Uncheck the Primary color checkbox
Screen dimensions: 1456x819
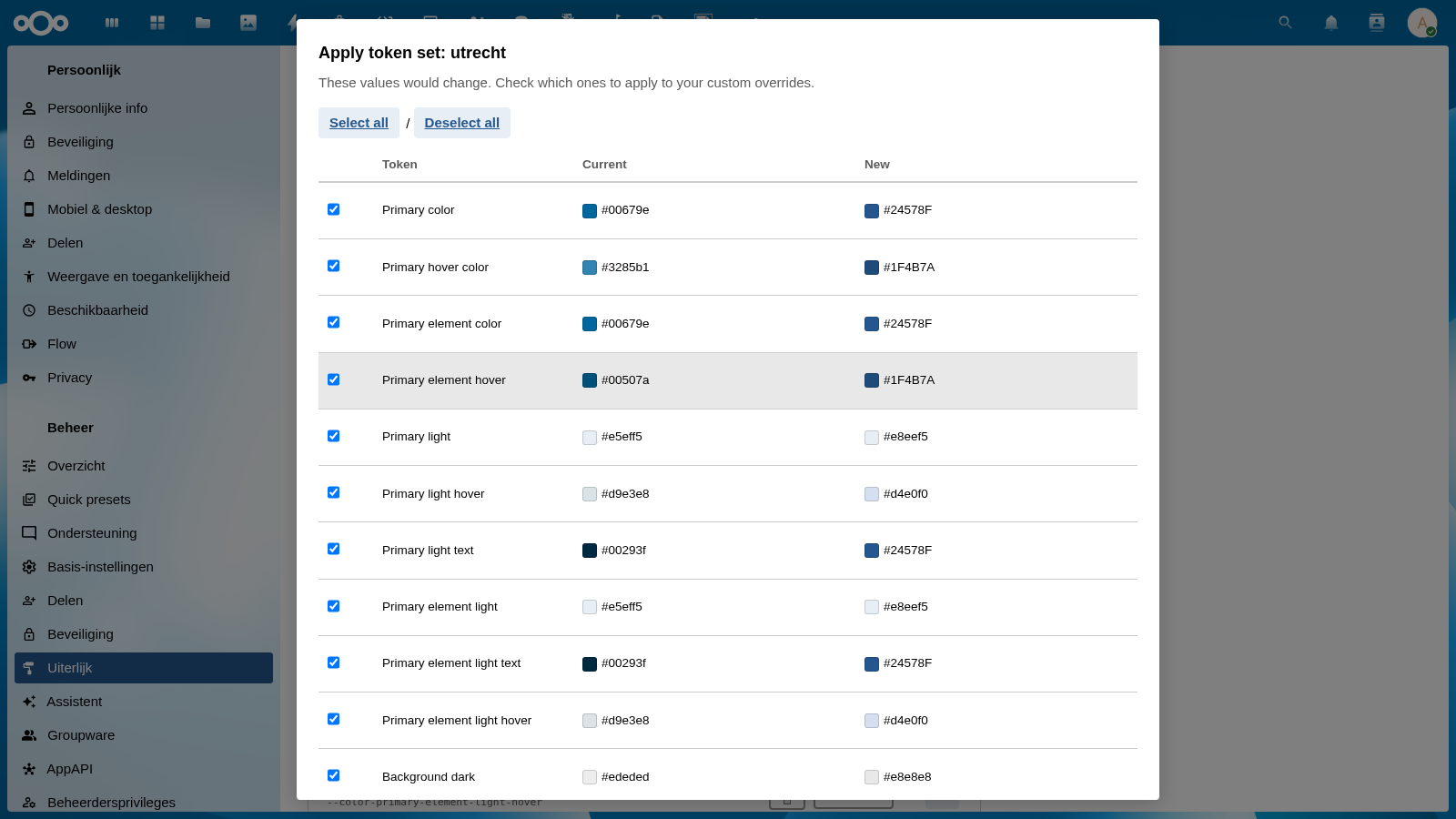333,209
